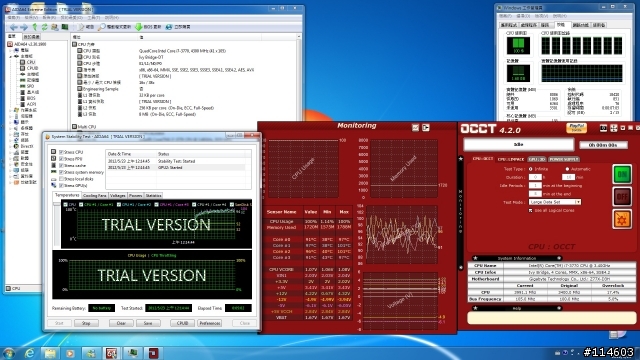Select Automatic test type radio in OCCT

567,169
